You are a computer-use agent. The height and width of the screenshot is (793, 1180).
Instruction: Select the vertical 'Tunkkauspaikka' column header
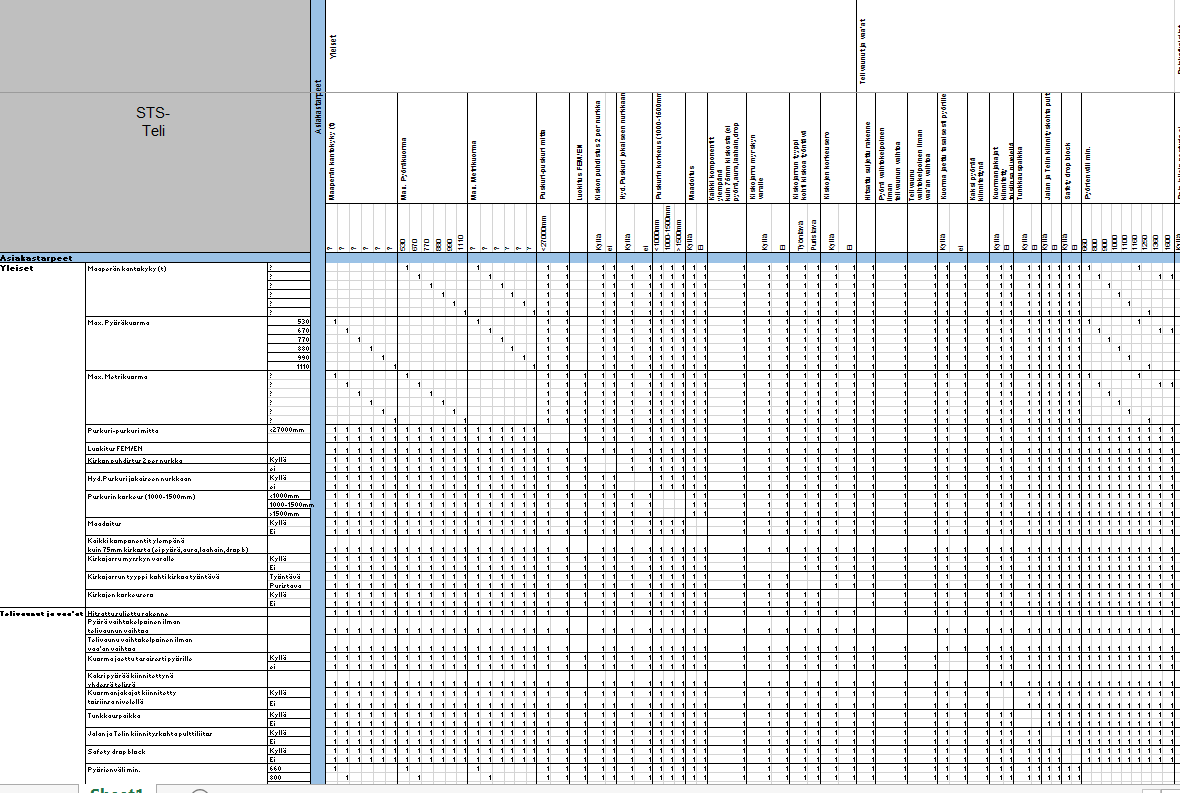click(1020, 172)
